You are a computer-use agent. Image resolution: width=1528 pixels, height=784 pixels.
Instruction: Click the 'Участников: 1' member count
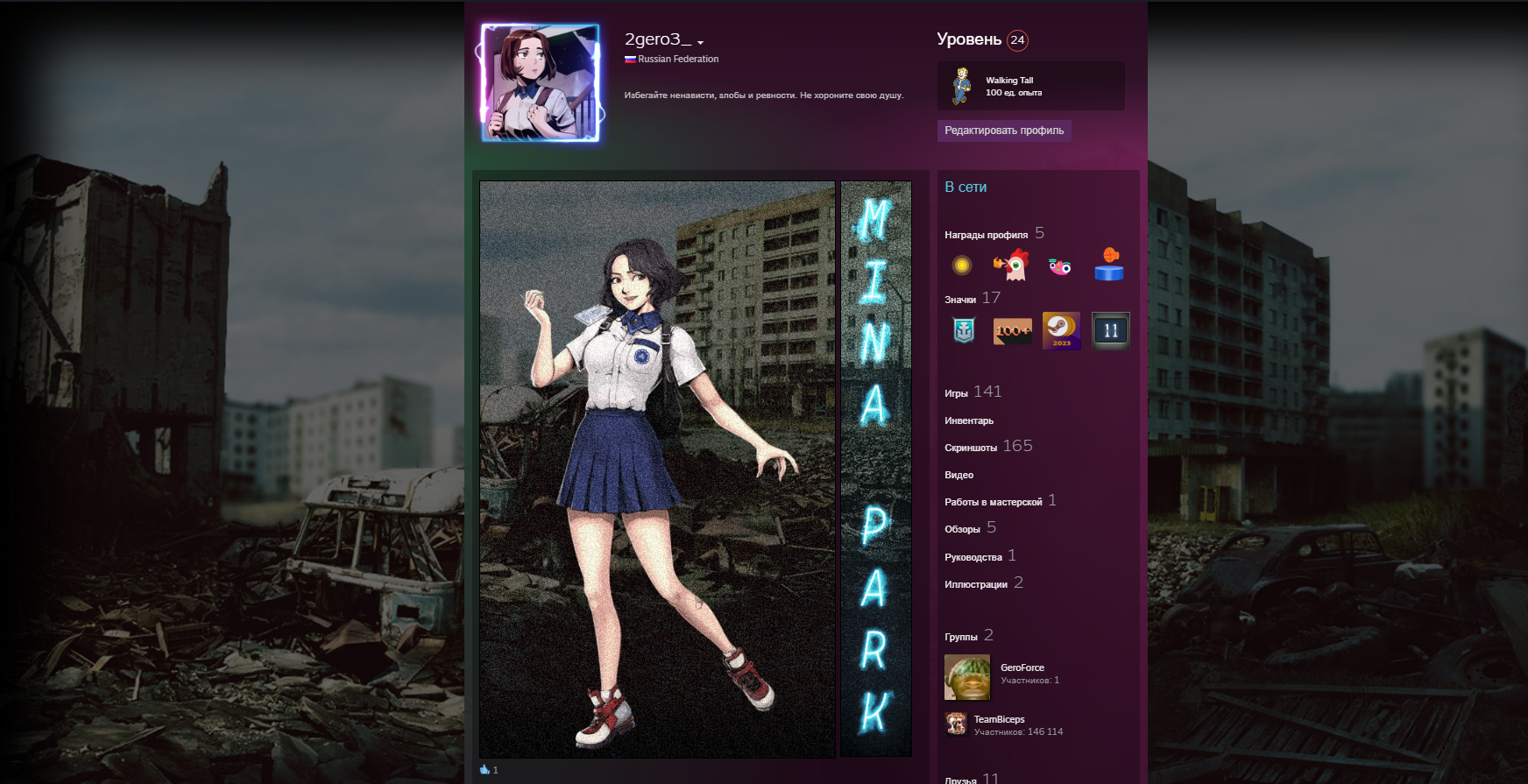pyautogui.click(x=1029, y=681)
